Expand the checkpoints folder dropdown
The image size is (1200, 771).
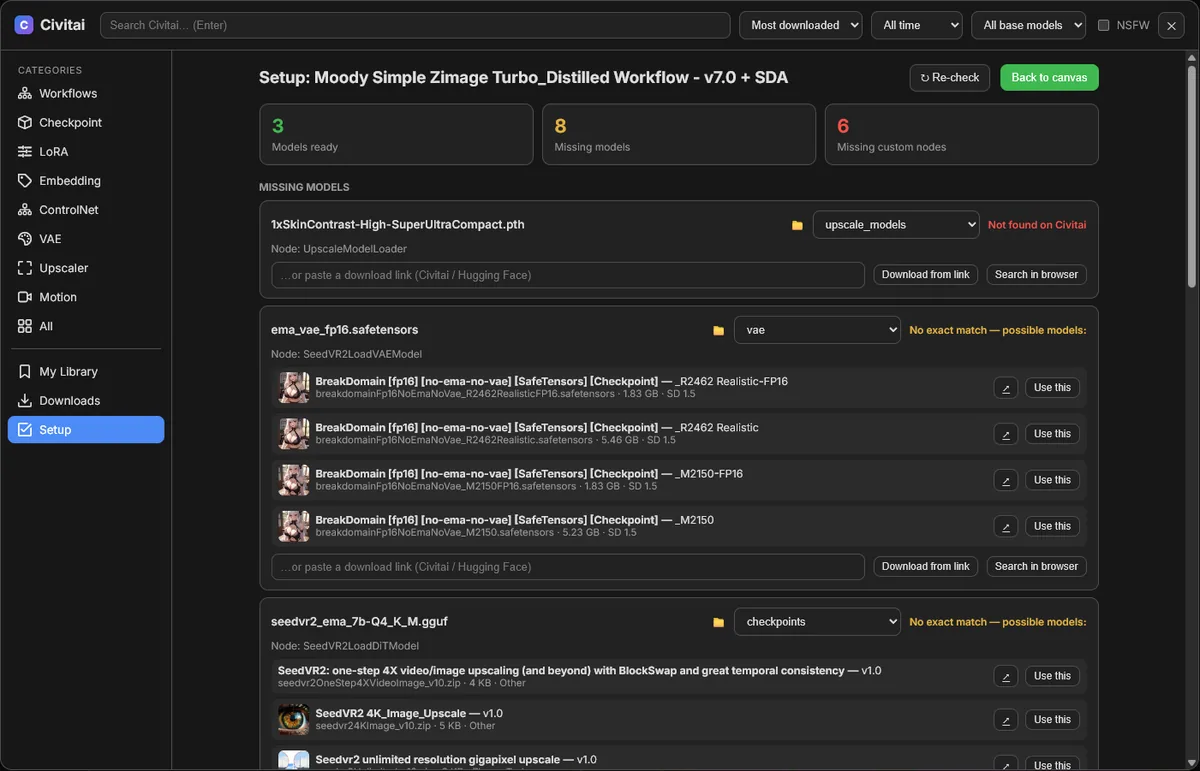(817, 622)
